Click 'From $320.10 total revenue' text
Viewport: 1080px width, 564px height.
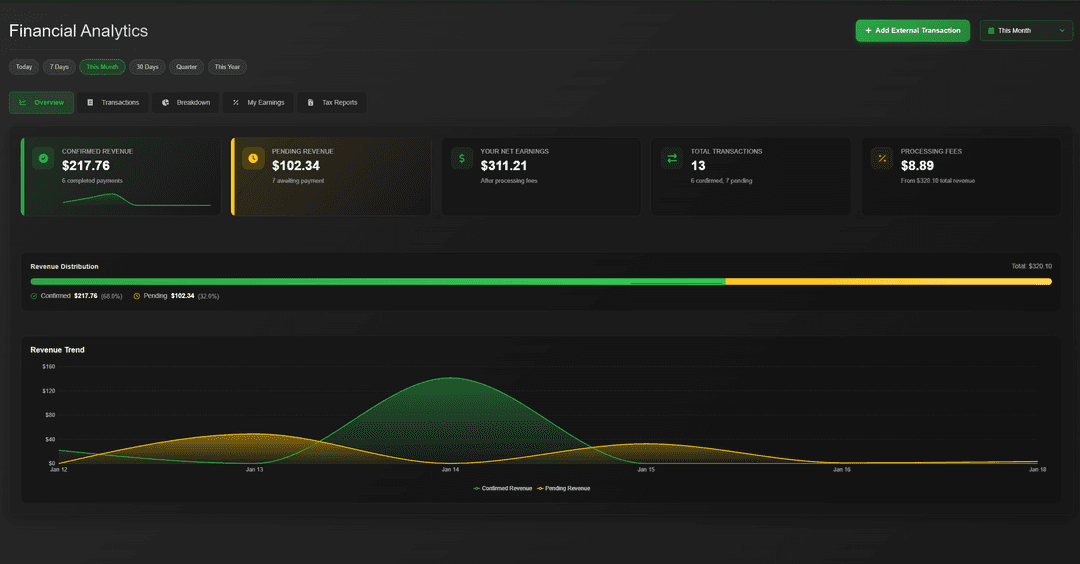point(937,180)
